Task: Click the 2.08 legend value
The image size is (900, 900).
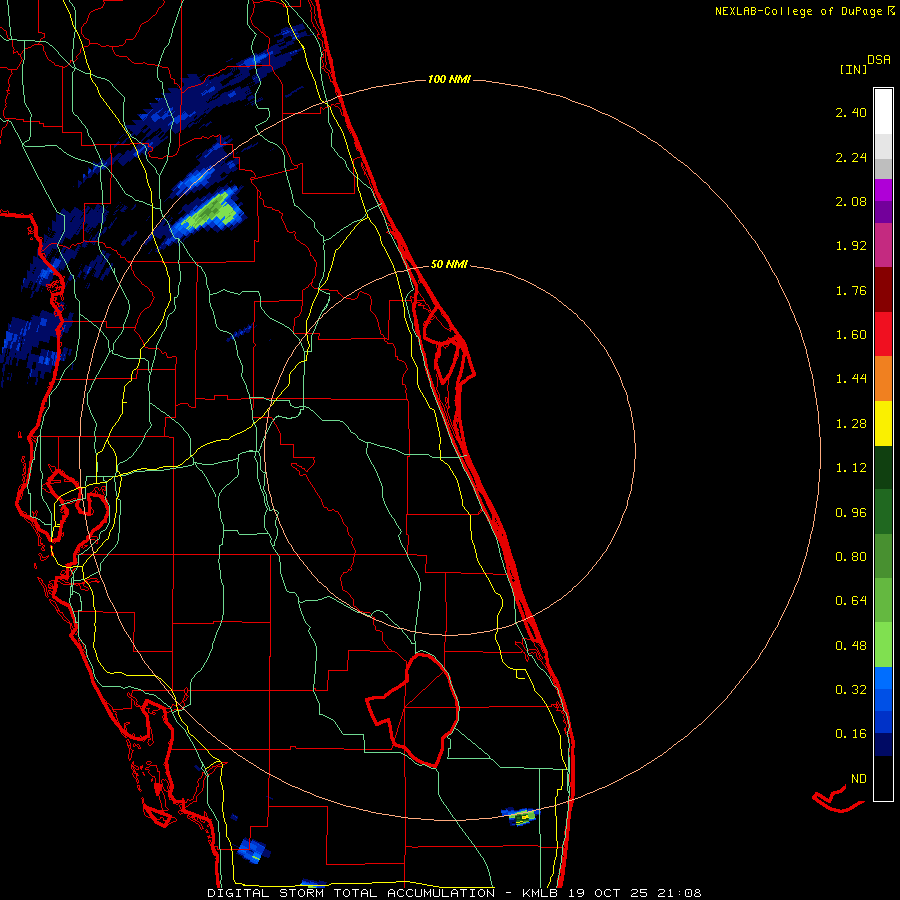Action: (x=851, y=202)
